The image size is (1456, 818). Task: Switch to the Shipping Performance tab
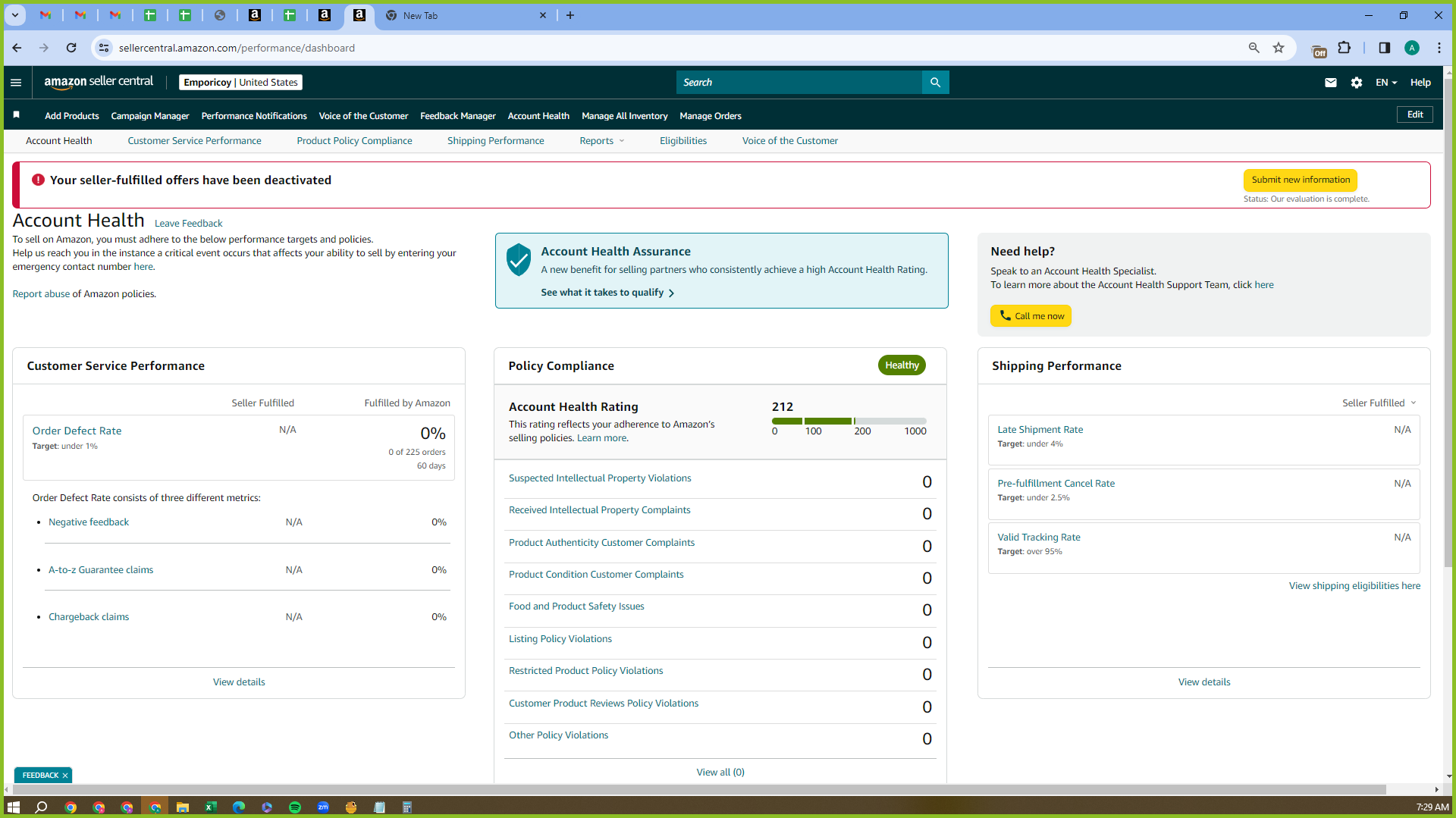click(x=496, y=141)
